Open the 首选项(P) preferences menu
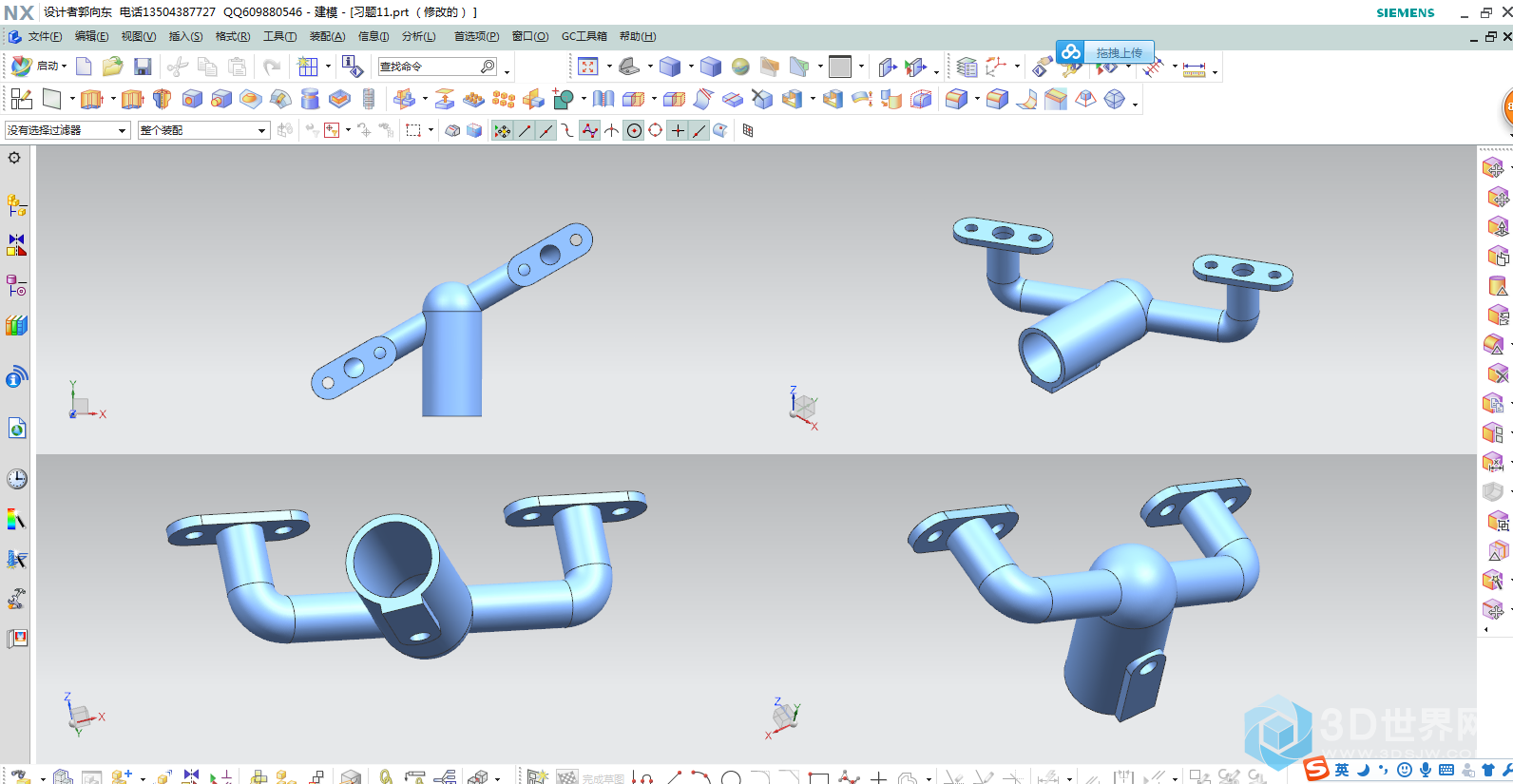The width and height of the screenshot is (1513, 784). point(476,36)
